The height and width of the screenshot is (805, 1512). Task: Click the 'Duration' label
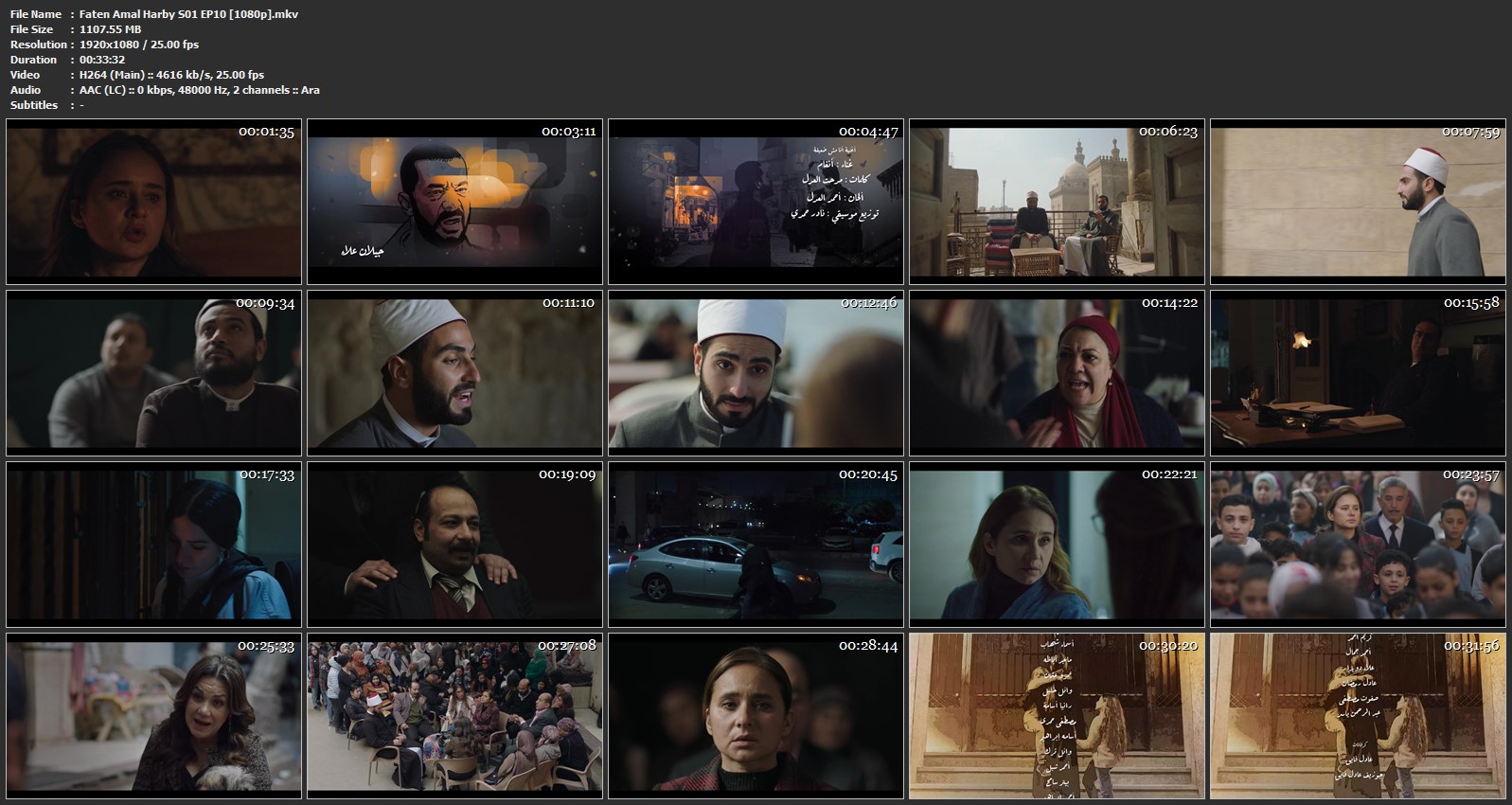pyautogui.click(x=34, y=60)
